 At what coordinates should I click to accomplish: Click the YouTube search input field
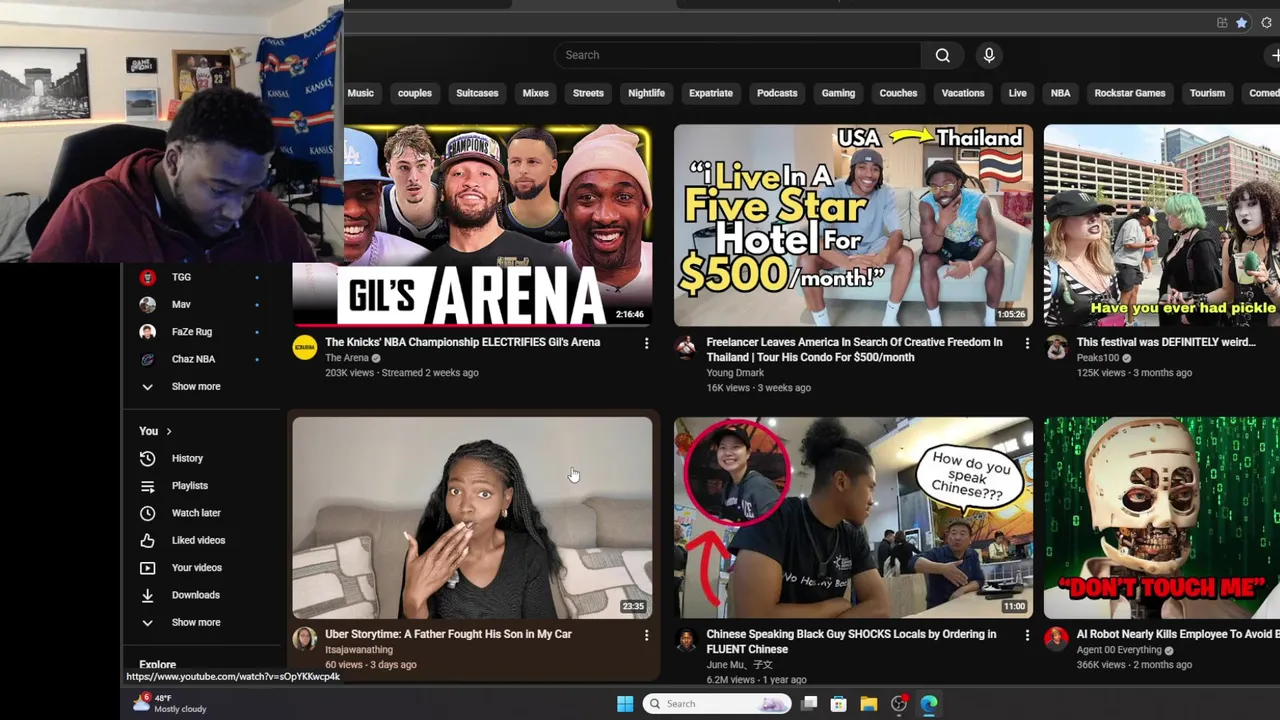click(x=737, y=55)
